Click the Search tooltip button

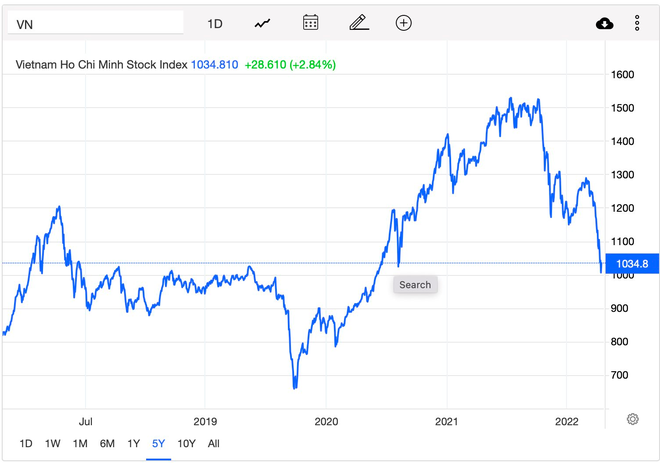pos(415,285)
